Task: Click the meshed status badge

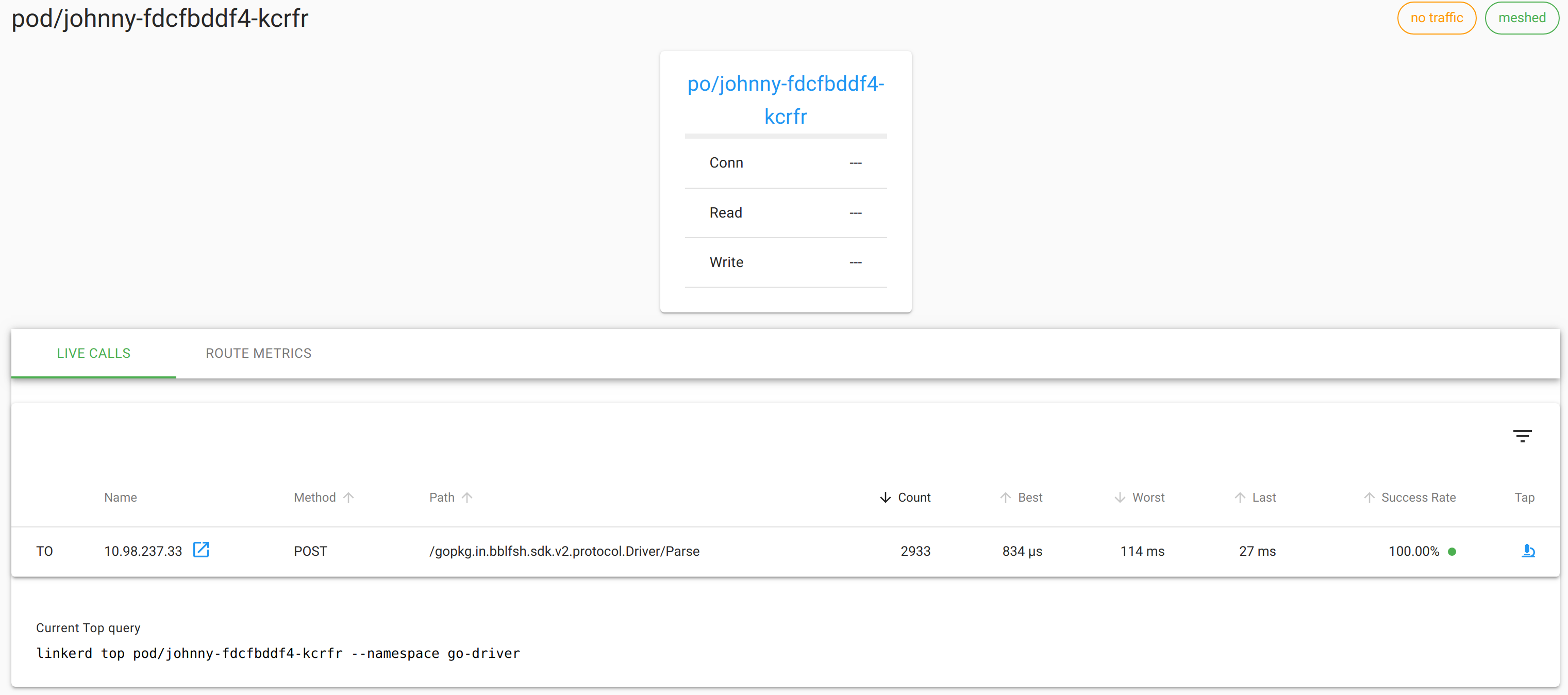Action: [1522, 18]
